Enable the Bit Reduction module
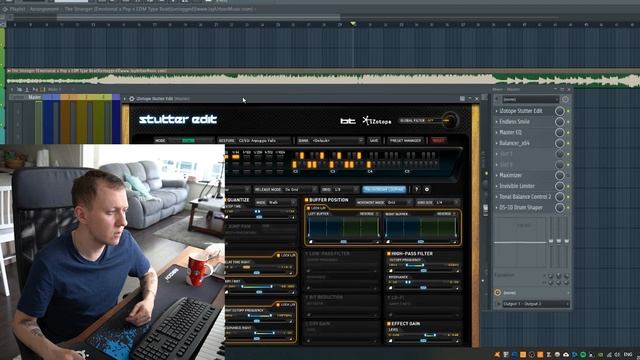 pos(307,297)
